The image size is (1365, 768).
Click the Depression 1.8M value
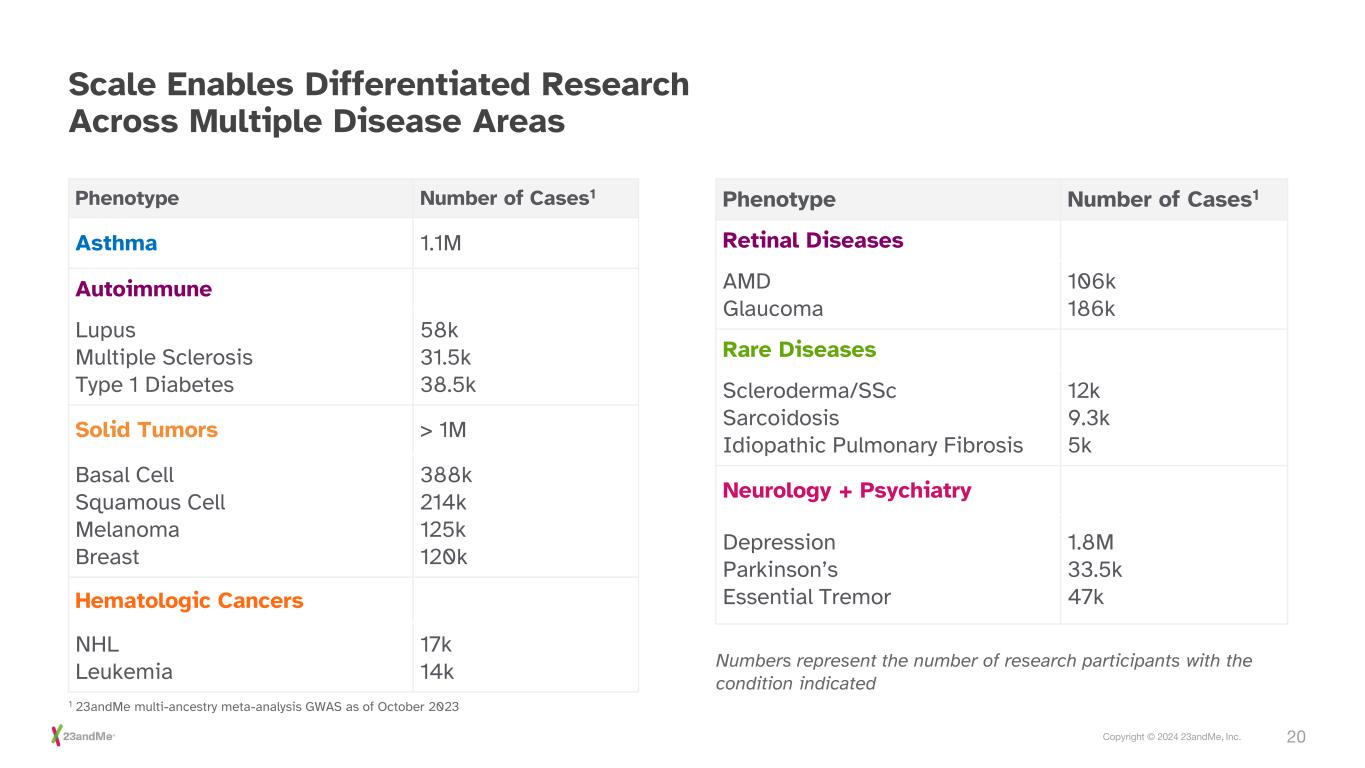(1090, 543)
